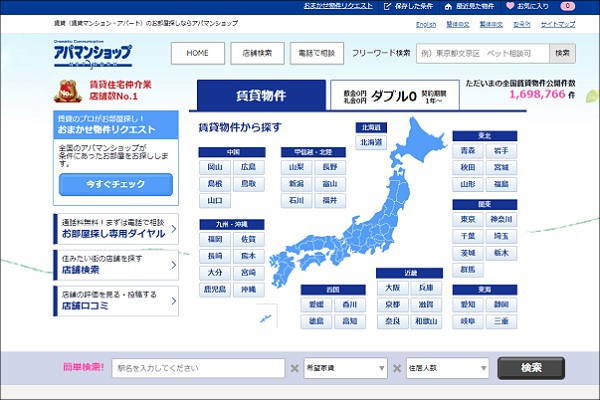Choose 岡山 in the 中国 group

[x=215, y=167]
